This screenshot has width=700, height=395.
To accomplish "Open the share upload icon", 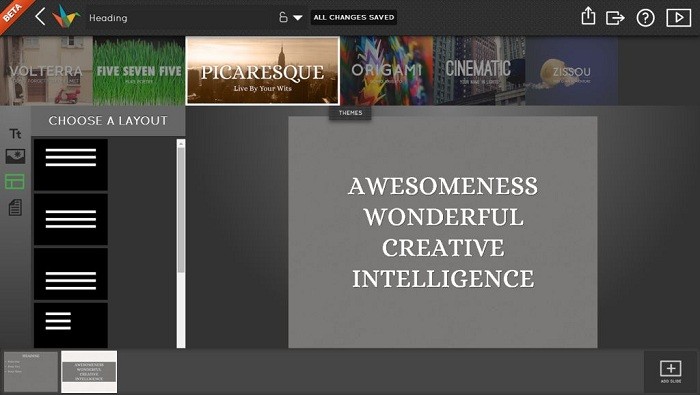I will pos(588,16).
